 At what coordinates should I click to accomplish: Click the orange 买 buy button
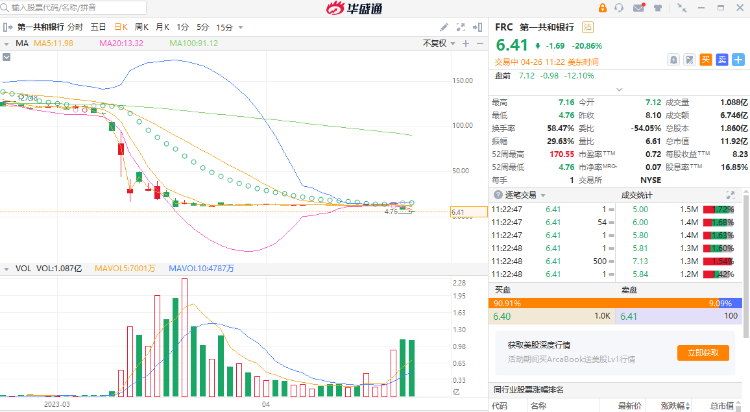click(x=706, y=59)
